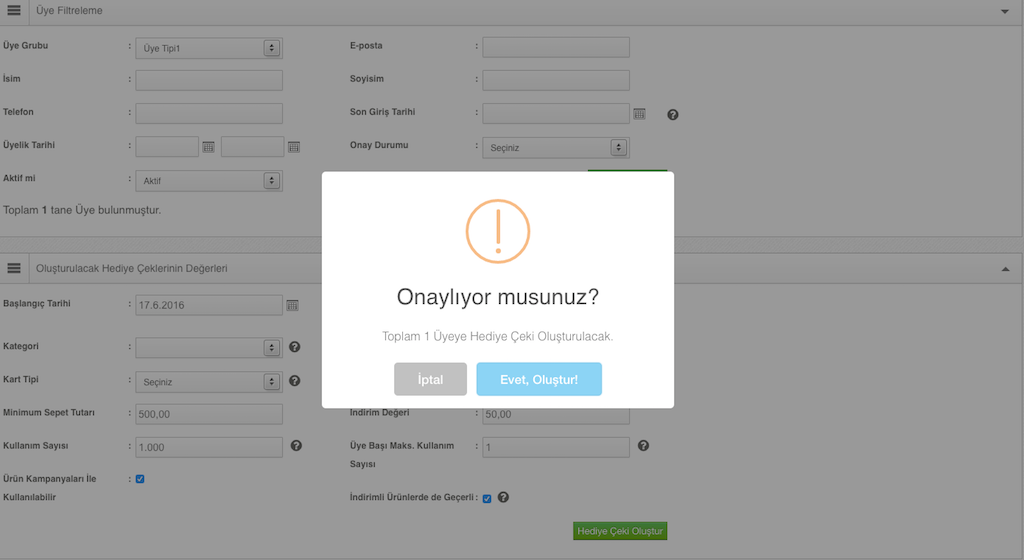
Task: Open calendar for Son Giriş Tarihi
Action: [x=639, y=114]
